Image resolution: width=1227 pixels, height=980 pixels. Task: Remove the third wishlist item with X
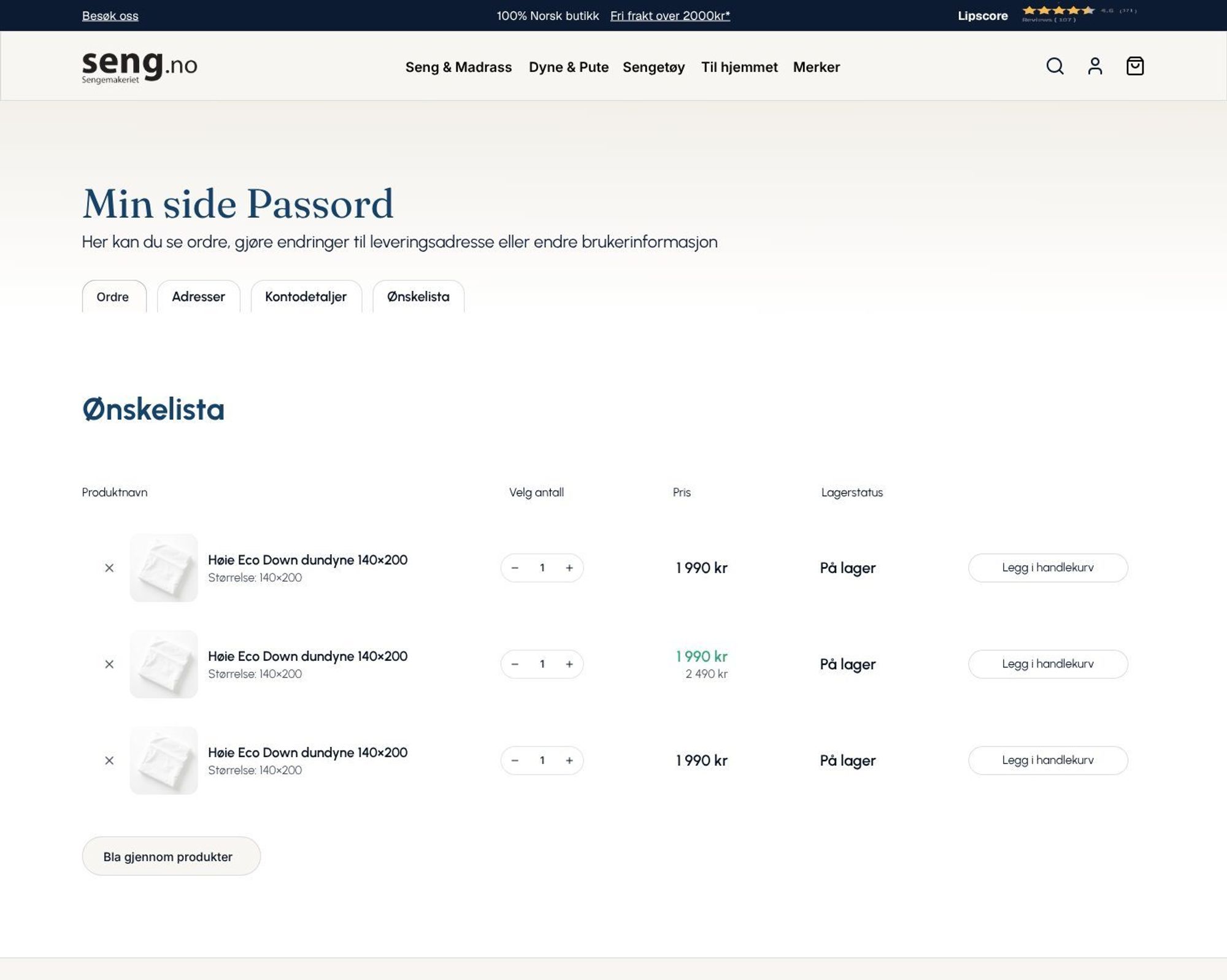(x=109, y=760)
